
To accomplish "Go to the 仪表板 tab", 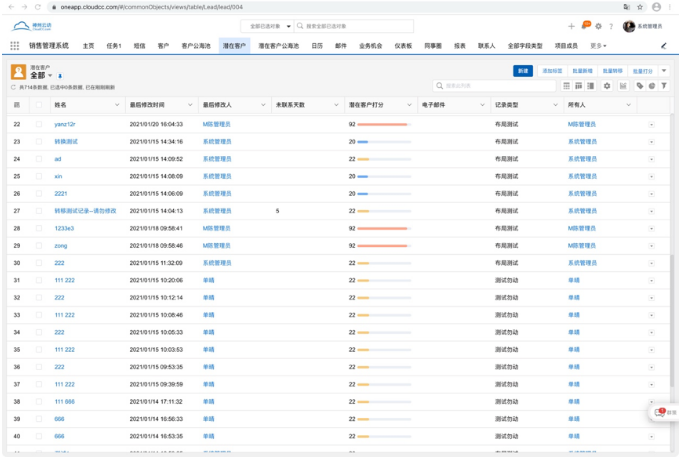I will pos(403,46).
